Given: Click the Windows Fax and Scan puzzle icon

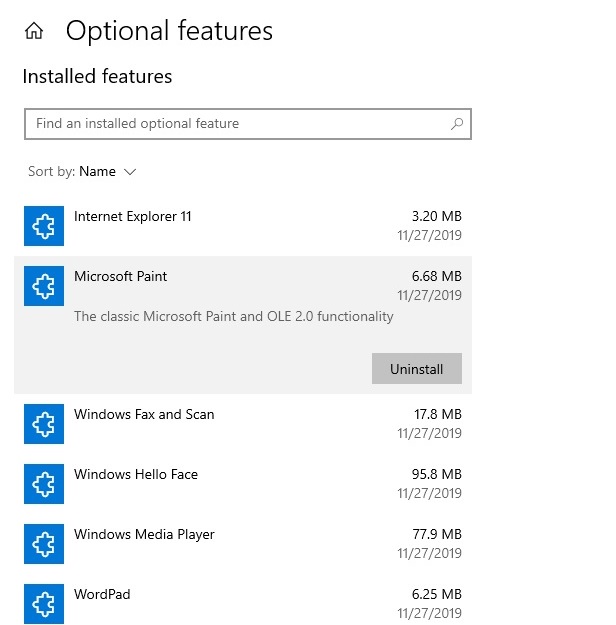Looking at the screenshot, I should click(44, 424).
